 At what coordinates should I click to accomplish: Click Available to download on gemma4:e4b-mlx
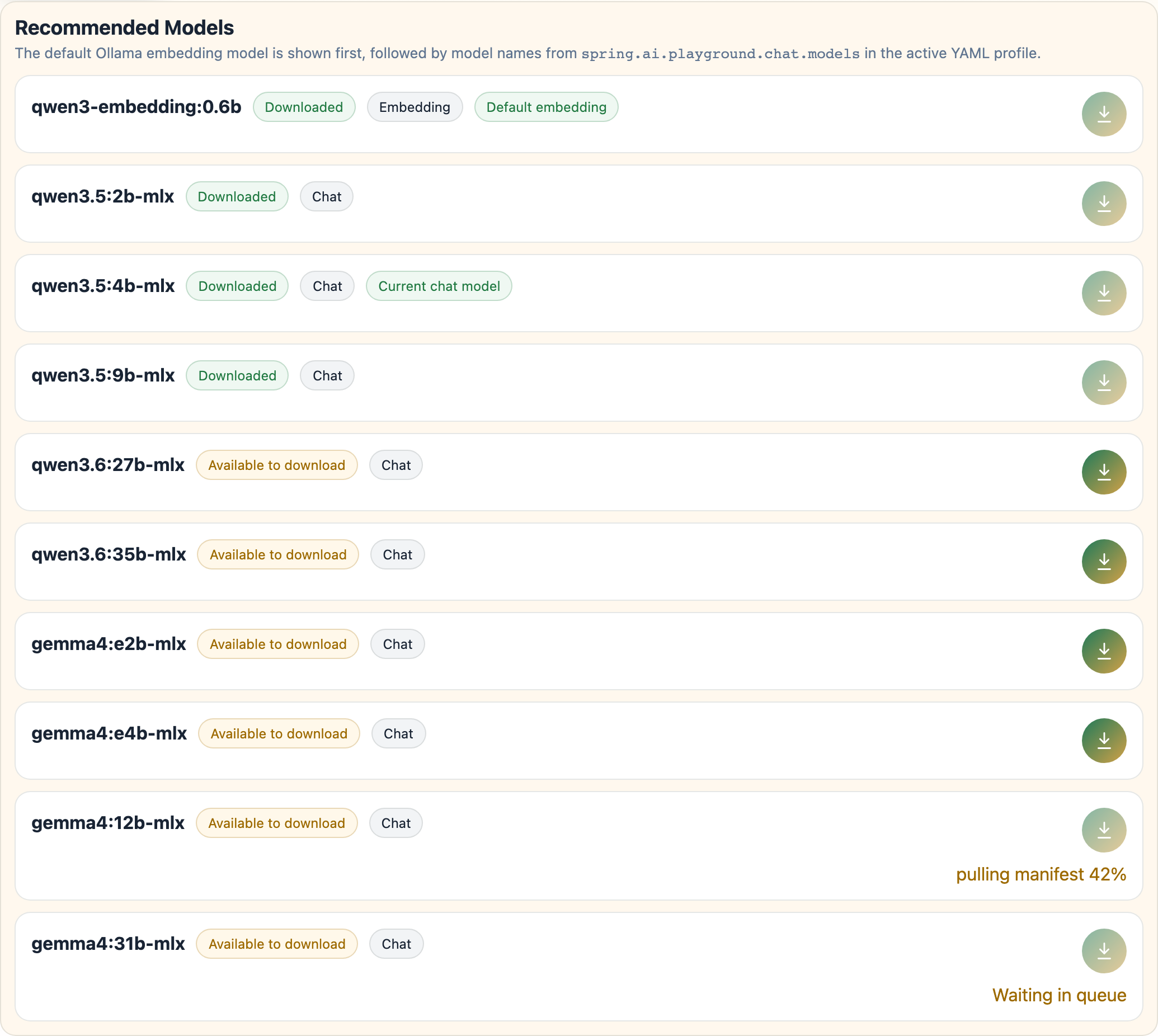click(279, 733)
